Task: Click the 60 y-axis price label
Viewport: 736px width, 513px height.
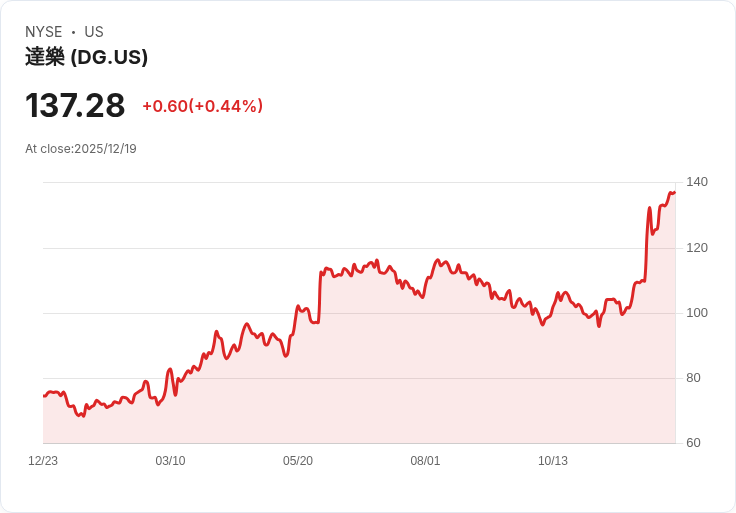Action: (x=693, y=443)
